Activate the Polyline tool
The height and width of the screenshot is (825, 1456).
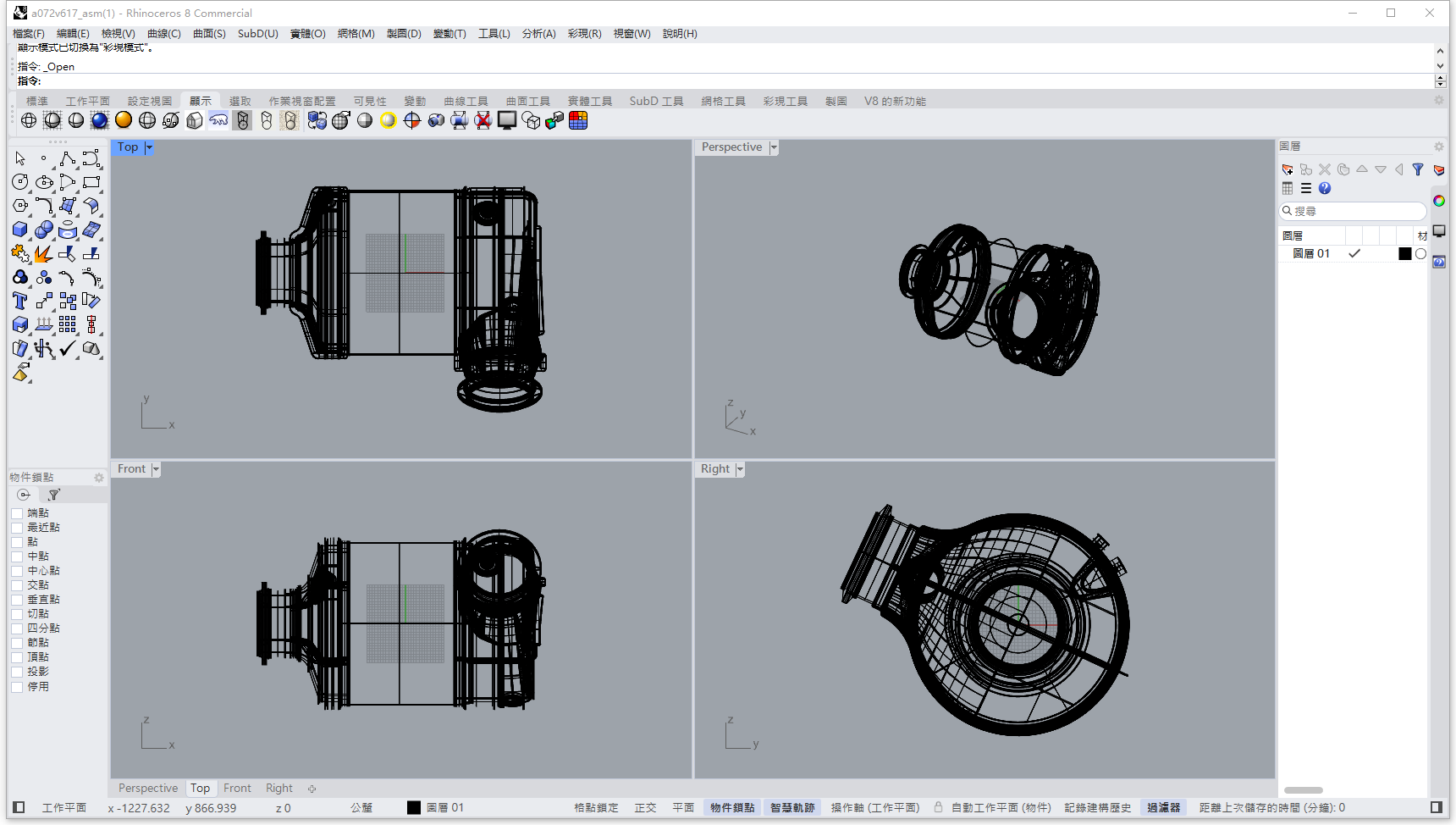(67, 159)
